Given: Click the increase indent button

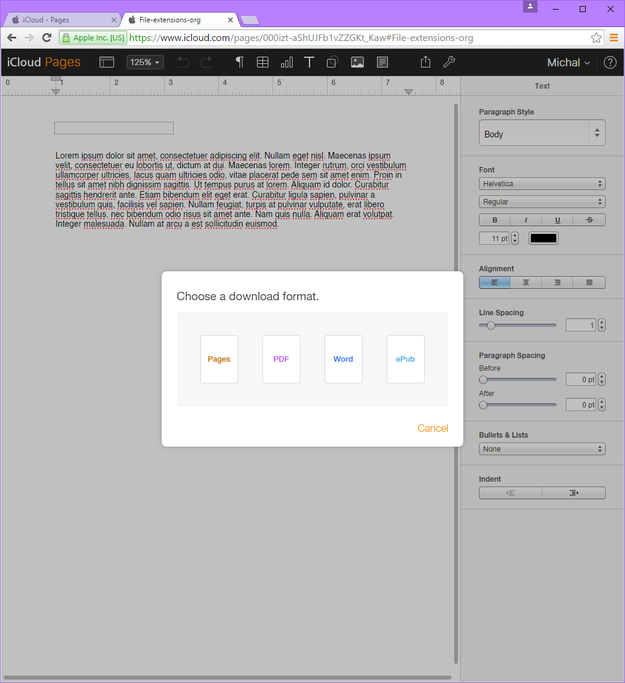Looking at the screenshot, I should (x=574, y=493).
